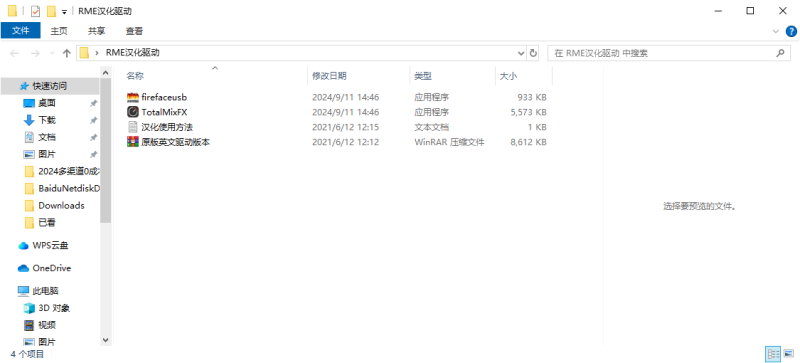Open 3D 对象 under 此电脑

(54, 308)
